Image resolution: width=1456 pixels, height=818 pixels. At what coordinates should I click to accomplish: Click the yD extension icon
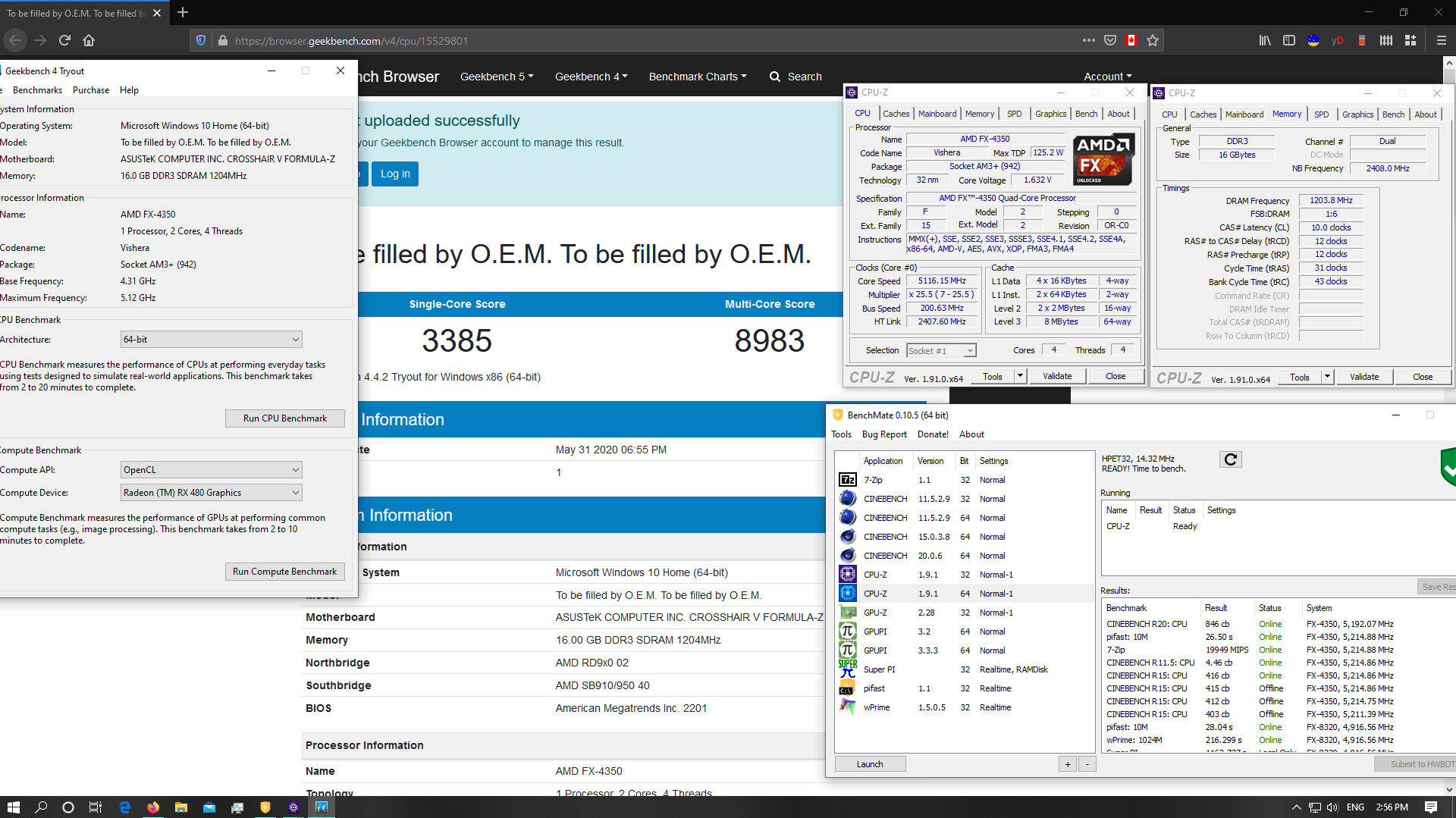(1338, 40)
